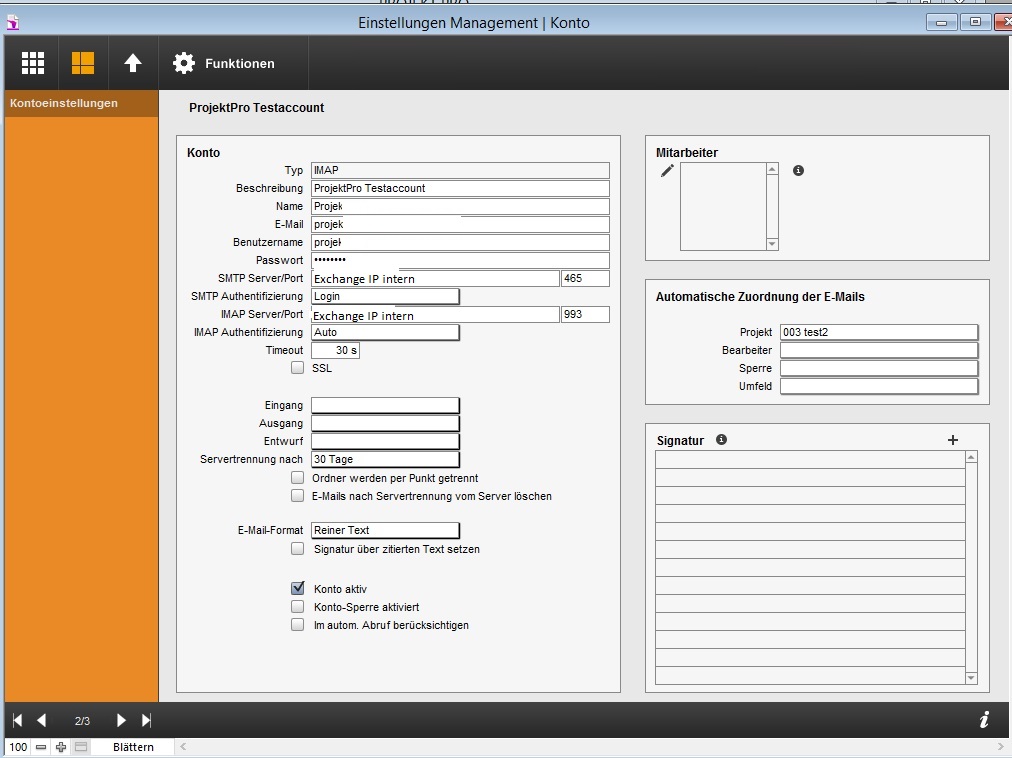Open Servertrennung nach 30 Tage dropdown
This screenshot has height=758, width=1012.
(x=385, y=459)
